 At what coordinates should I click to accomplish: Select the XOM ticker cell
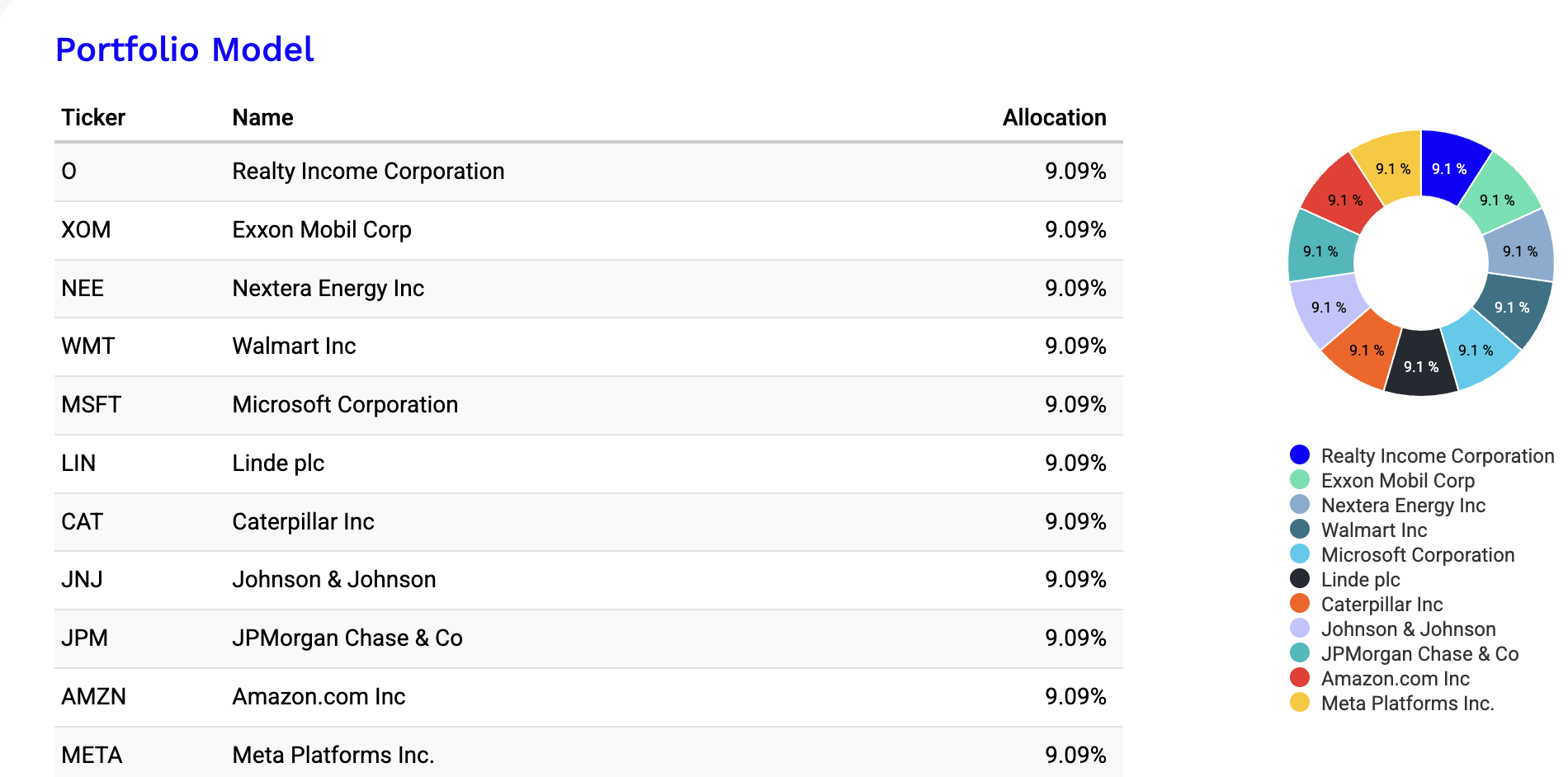[x=86, y=229]
